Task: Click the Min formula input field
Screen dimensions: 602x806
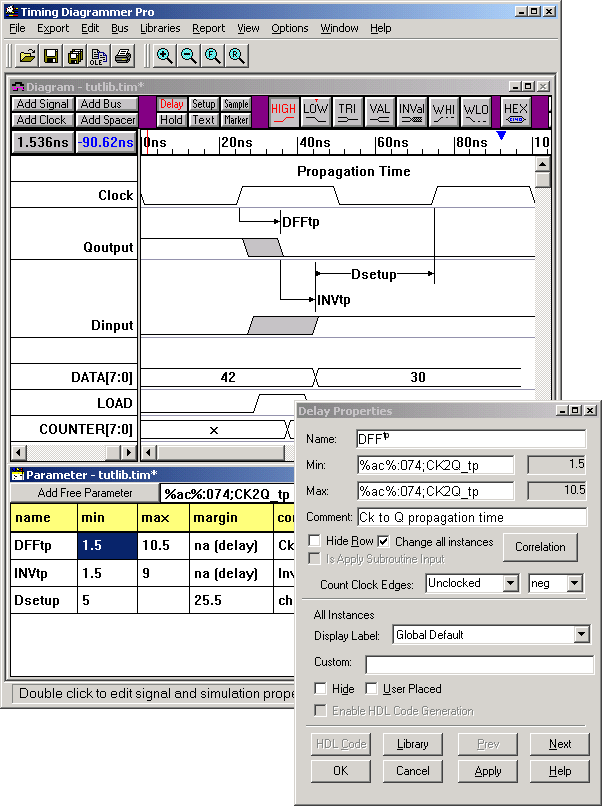Action: point(435,465)
